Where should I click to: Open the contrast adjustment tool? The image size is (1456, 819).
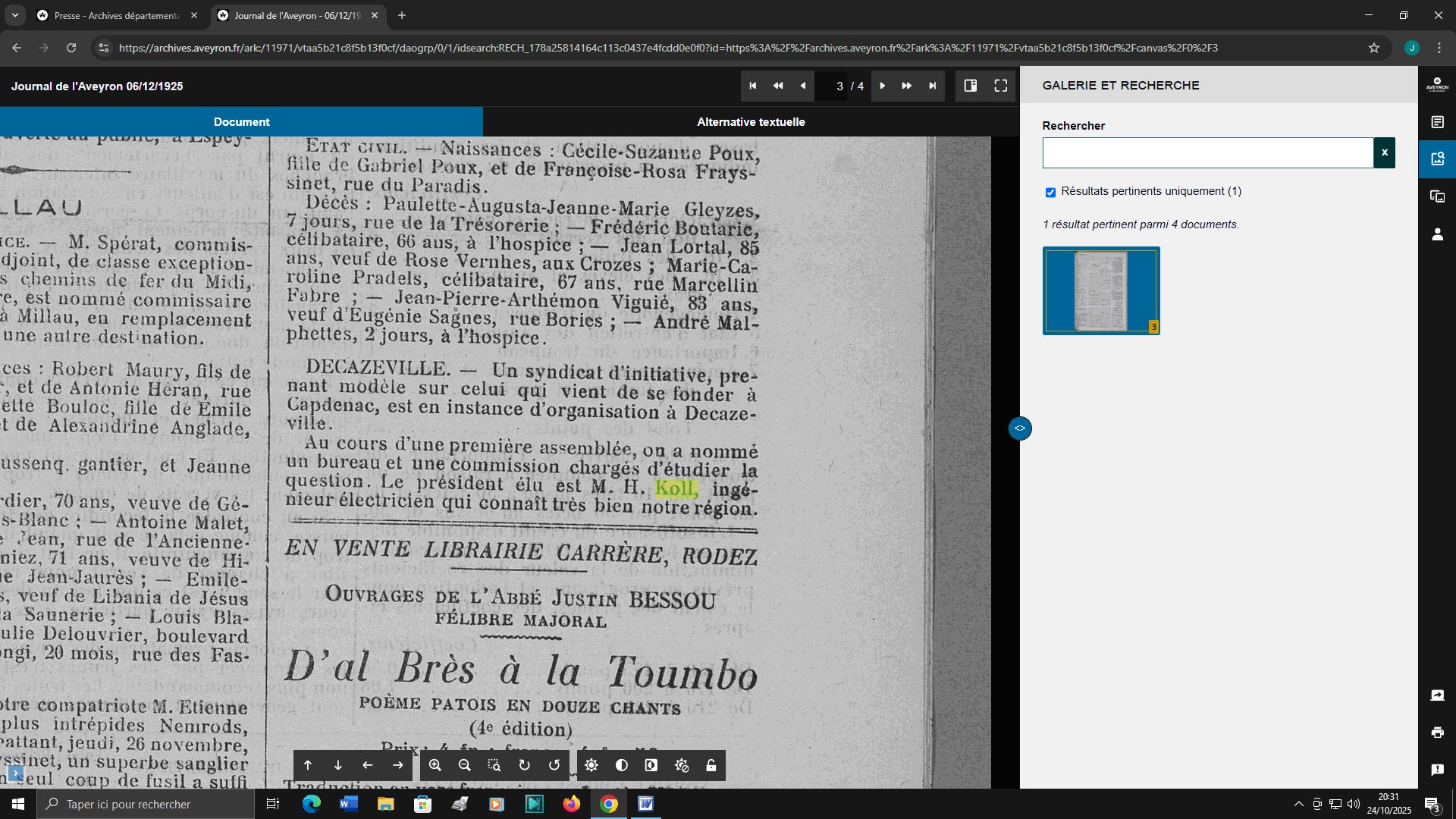tap(622, 765)
